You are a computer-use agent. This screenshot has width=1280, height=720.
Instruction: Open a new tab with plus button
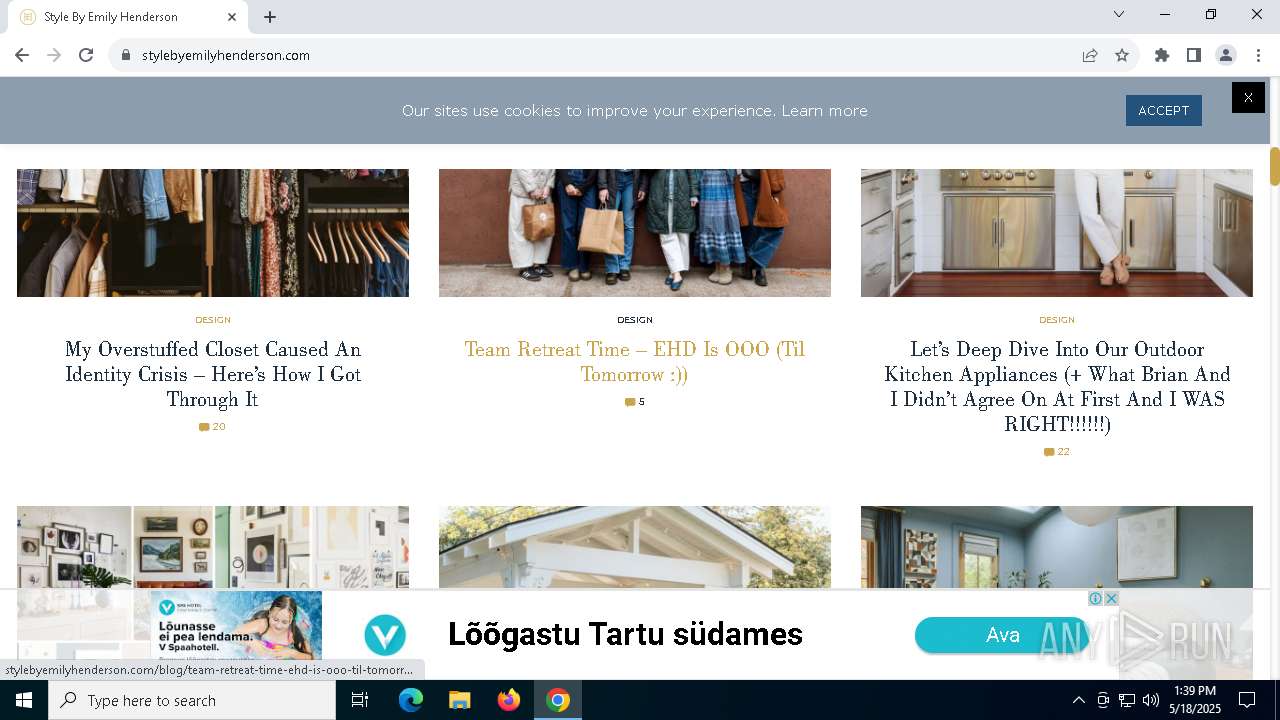click(x=270, y=17)
